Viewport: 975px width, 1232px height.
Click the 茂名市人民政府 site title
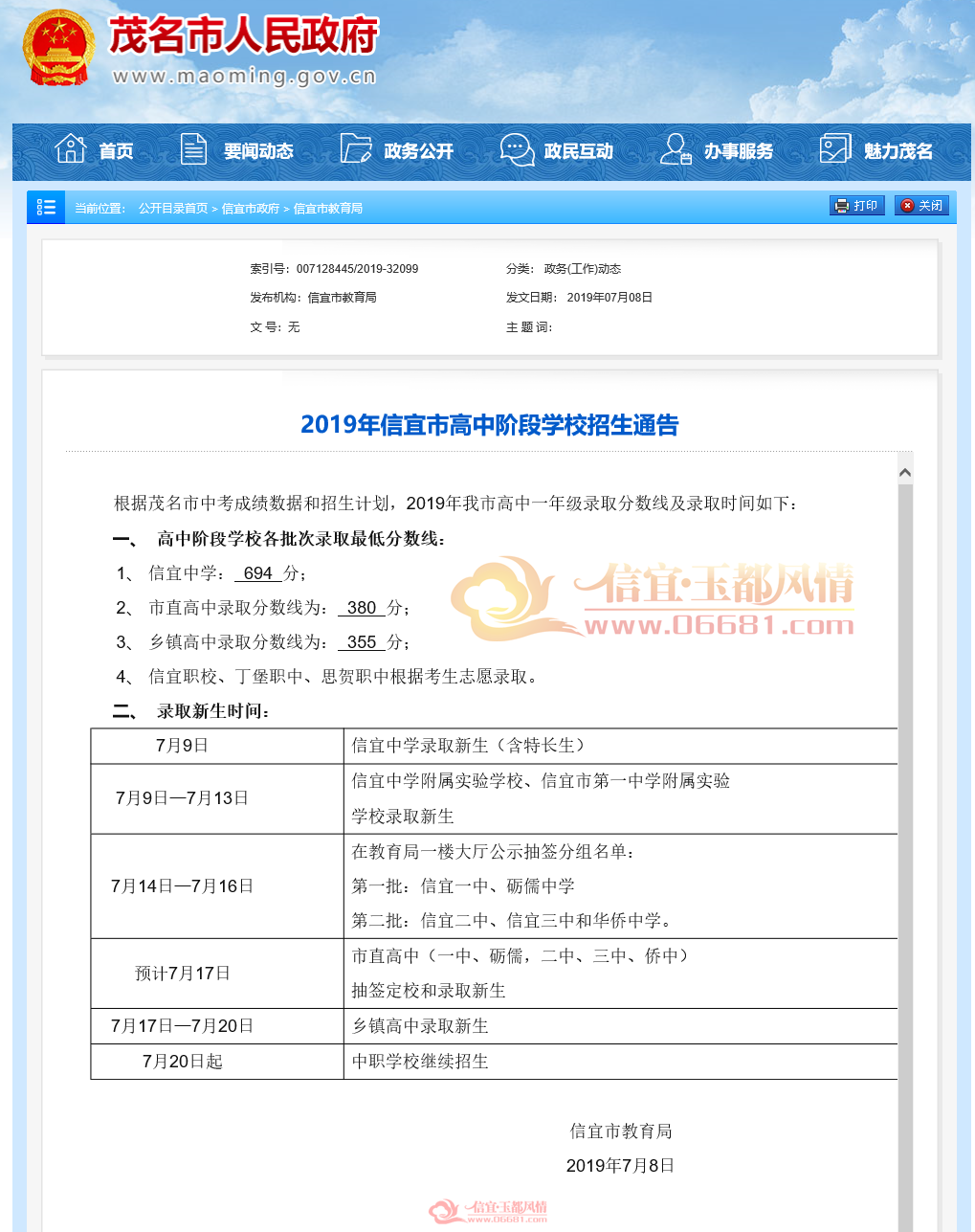243,36
